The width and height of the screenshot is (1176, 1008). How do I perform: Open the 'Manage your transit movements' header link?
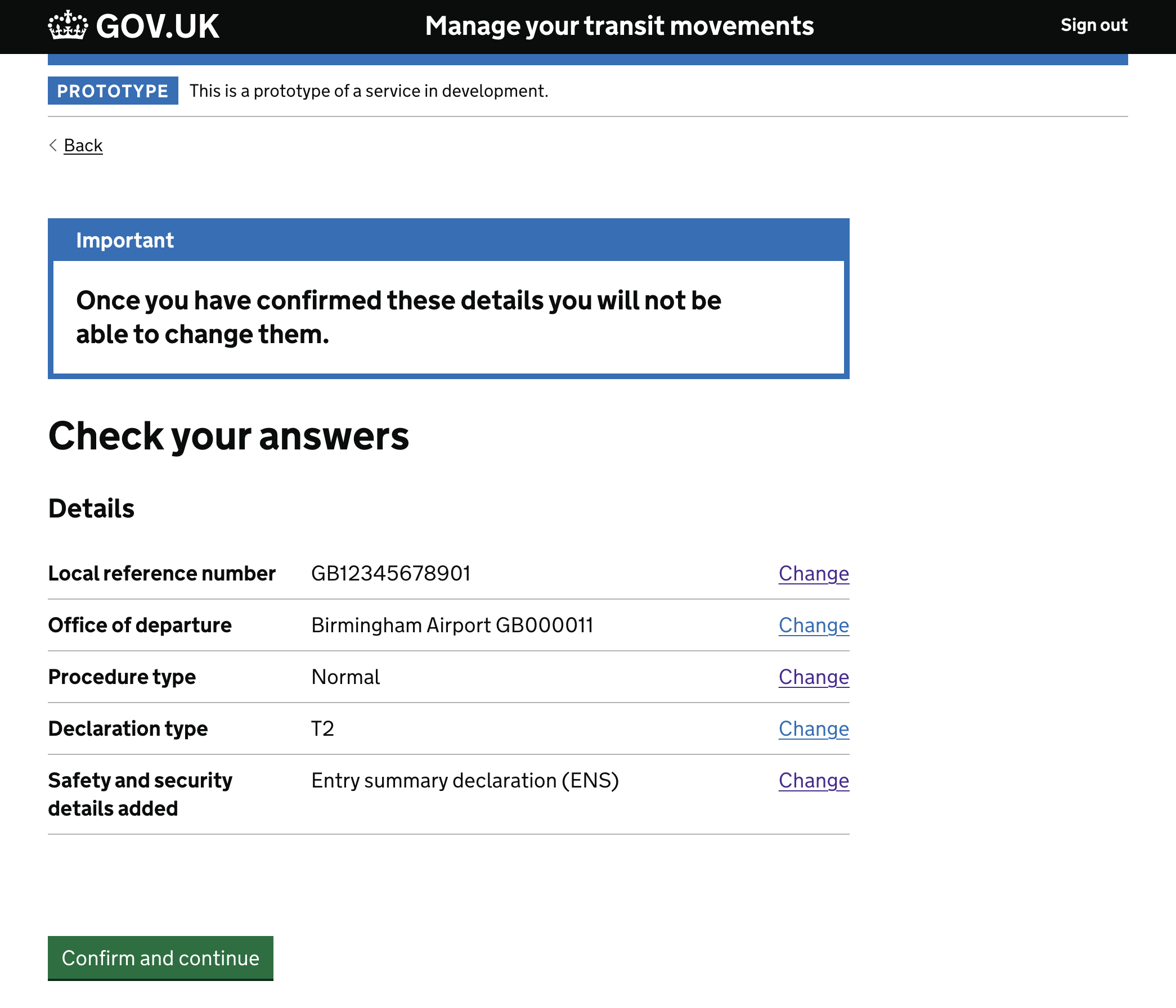(619, 26)
